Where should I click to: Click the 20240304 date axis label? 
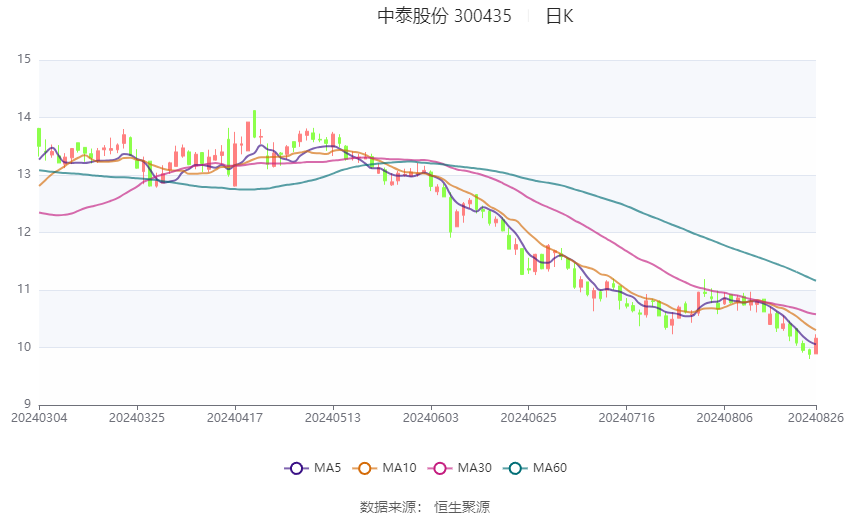(39, 418)
